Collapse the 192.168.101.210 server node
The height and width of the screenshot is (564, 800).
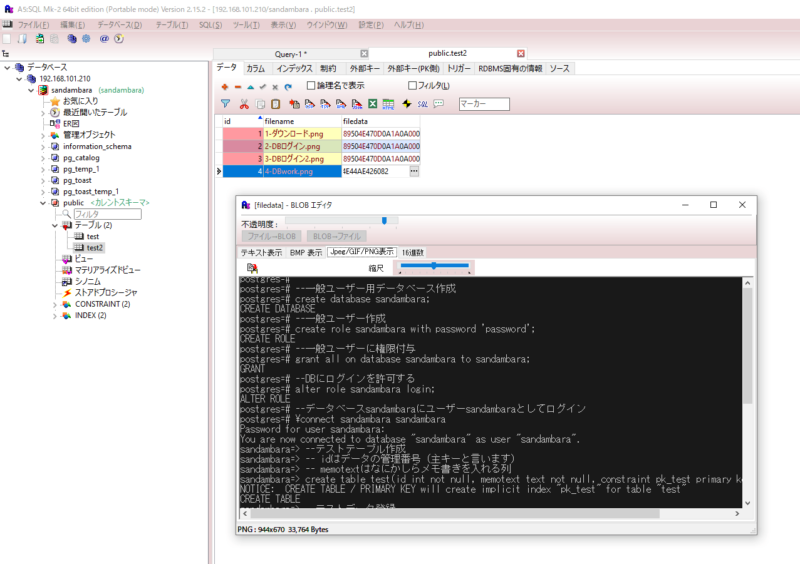tap(19, 79)
